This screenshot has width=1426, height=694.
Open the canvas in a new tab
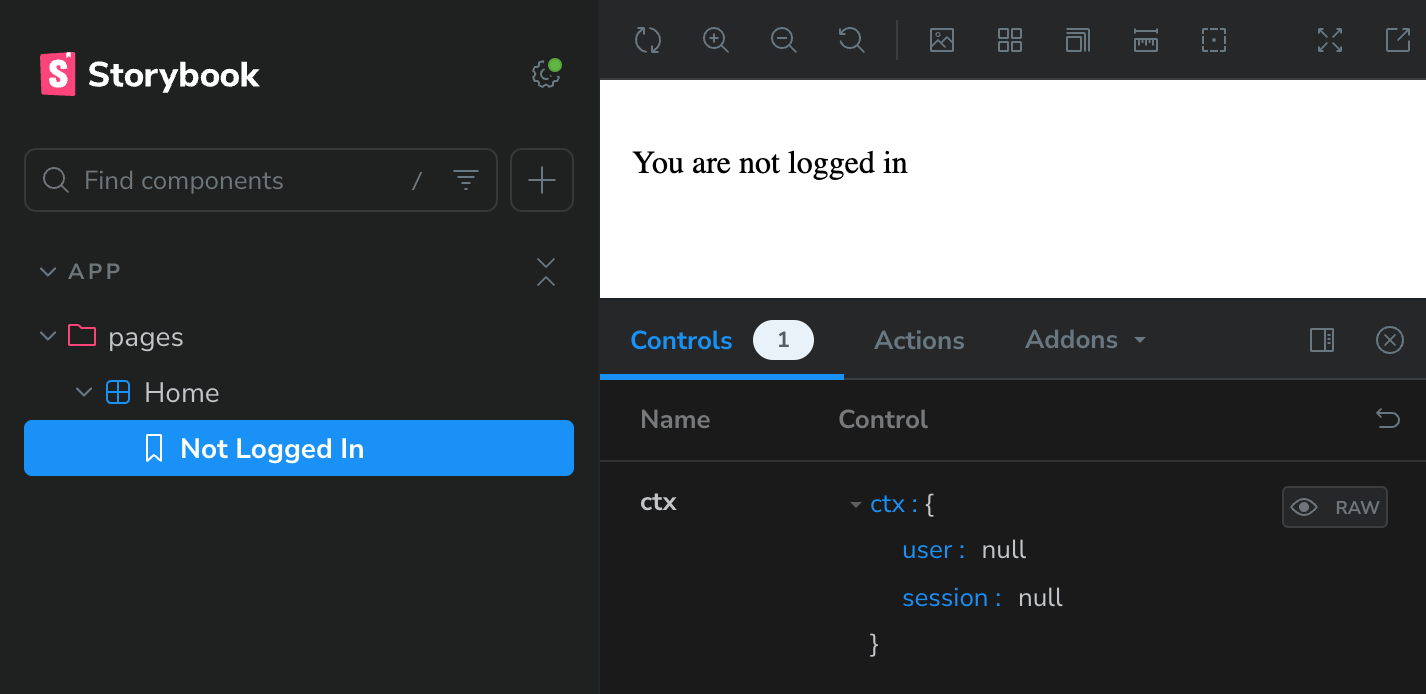[1397, 40]
